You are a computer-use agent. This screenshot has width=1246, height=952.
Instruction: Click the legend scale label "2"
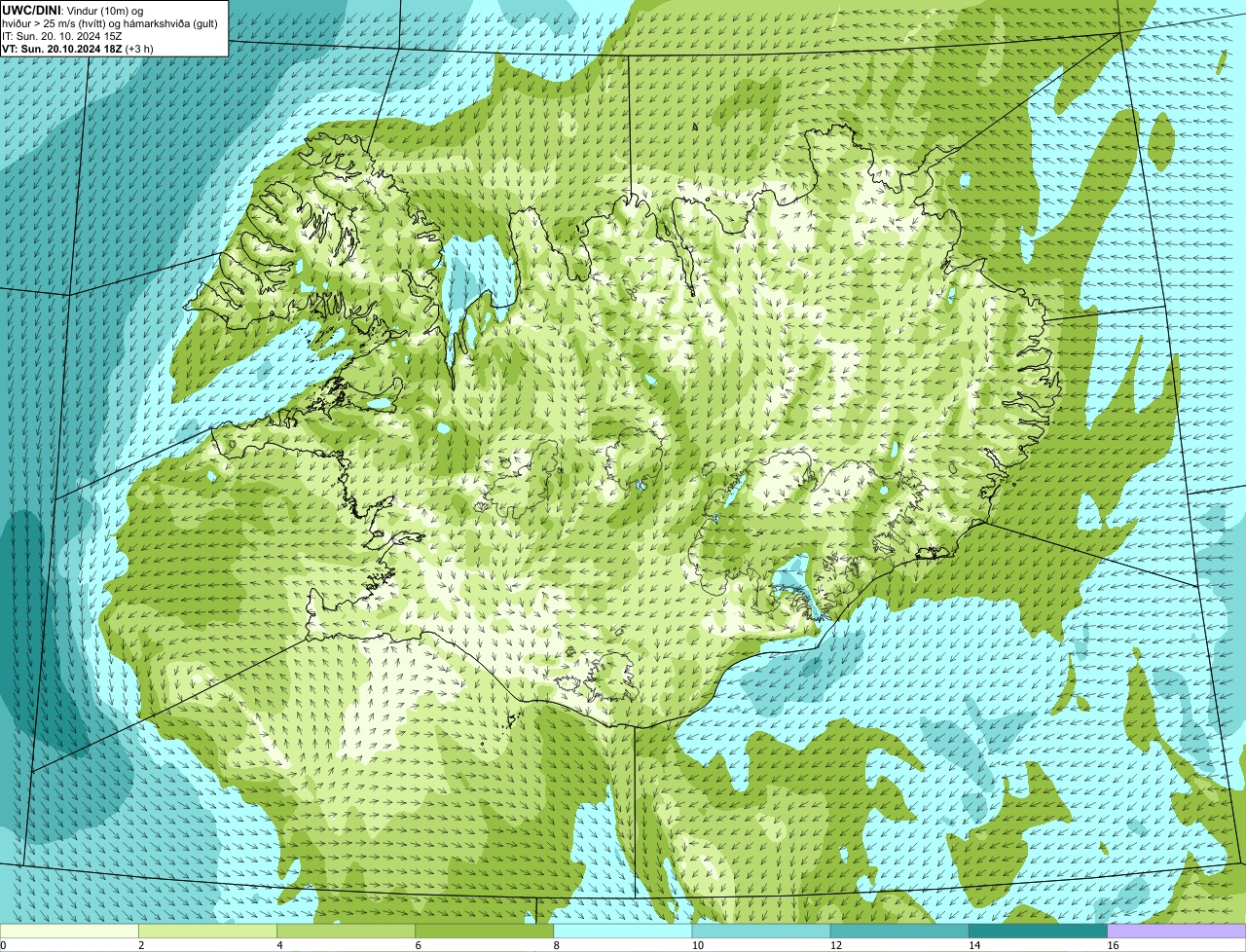141,945
